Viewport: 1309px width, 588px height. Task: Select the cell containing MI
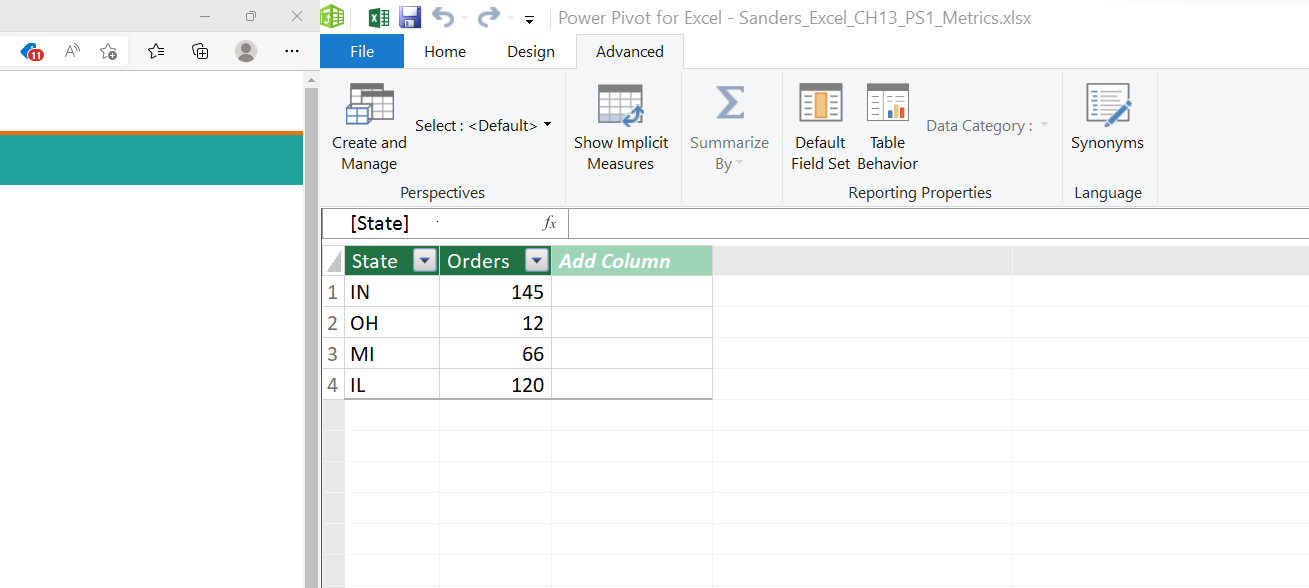pyautogui.click(x=392, y=354)
